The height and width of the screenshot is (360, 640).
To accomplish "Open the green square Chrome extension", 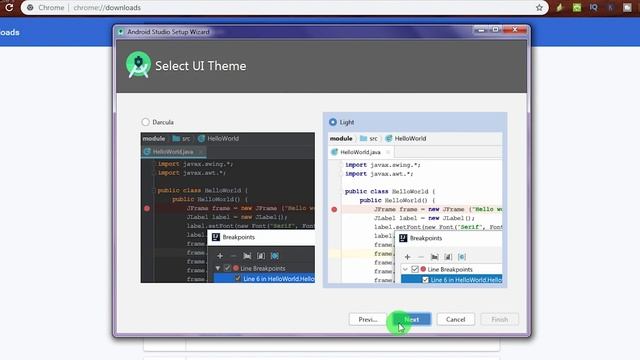I will pyautogui.click(x=577, y=7).
